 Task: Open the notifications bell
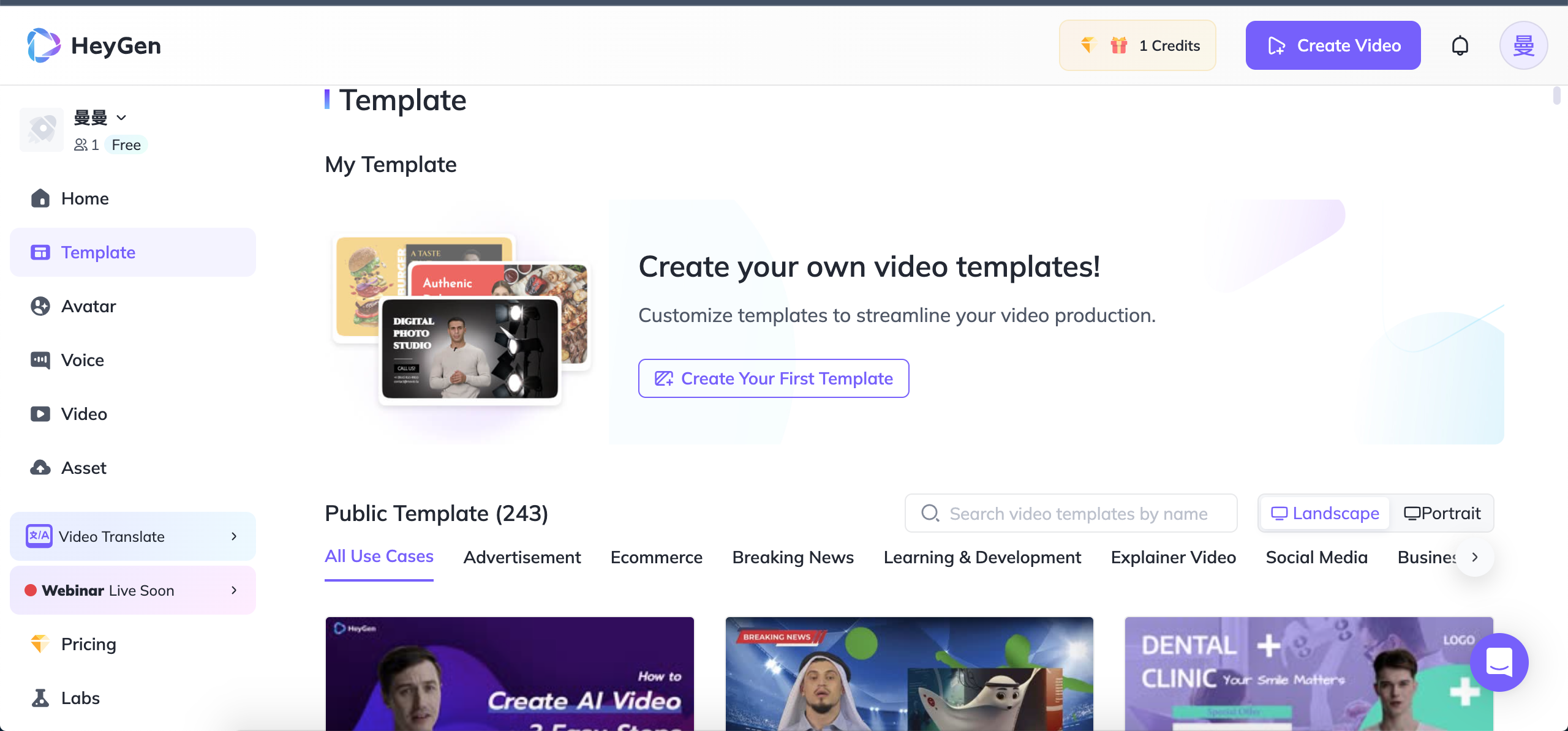pos(1460,45)
